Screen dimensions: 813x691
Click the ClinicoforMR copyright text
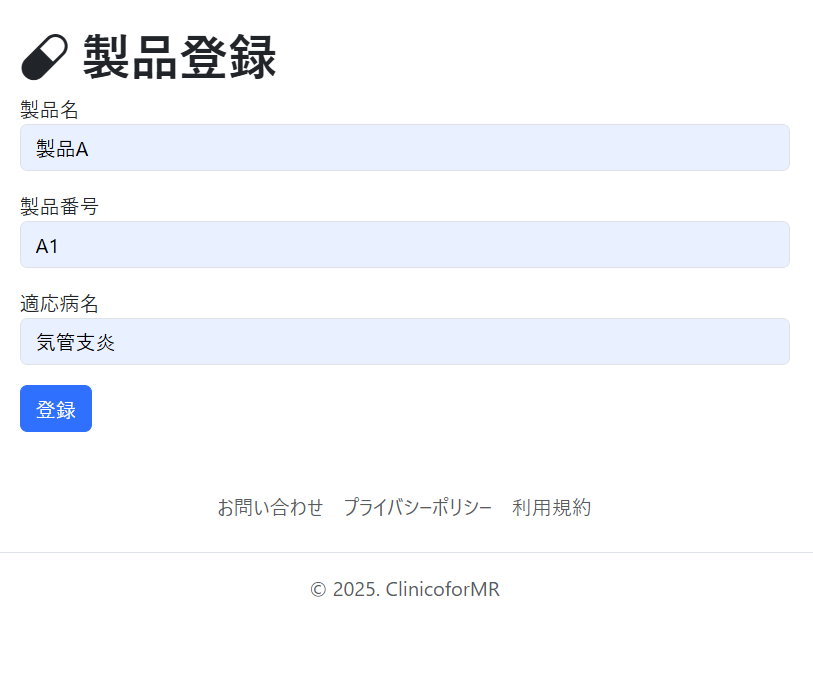404,589
